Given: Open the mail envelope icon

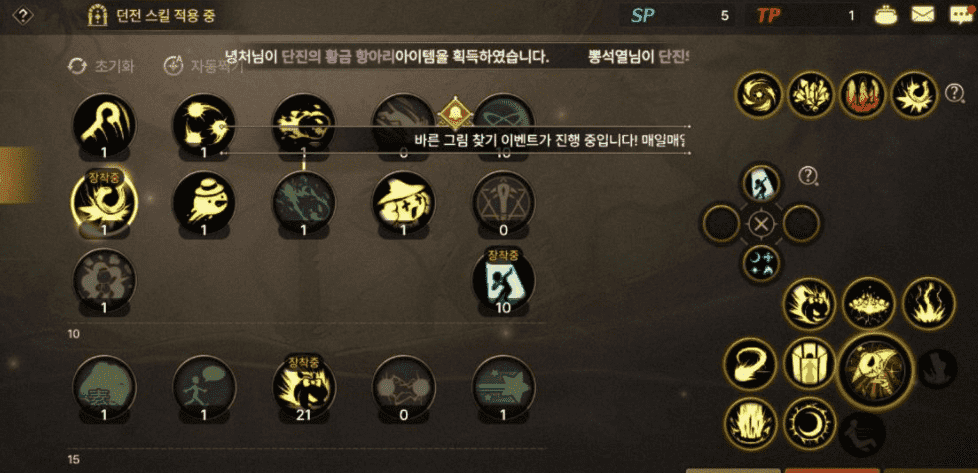Looking at the screenshot, I should [923, 14].
